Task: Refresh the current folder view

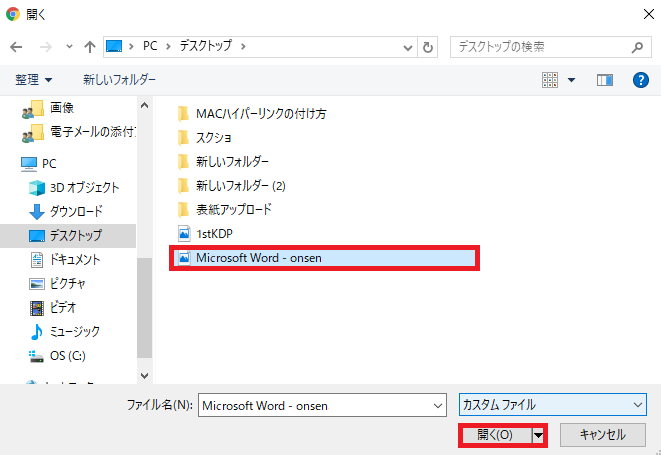Action: tap(427, 47)
